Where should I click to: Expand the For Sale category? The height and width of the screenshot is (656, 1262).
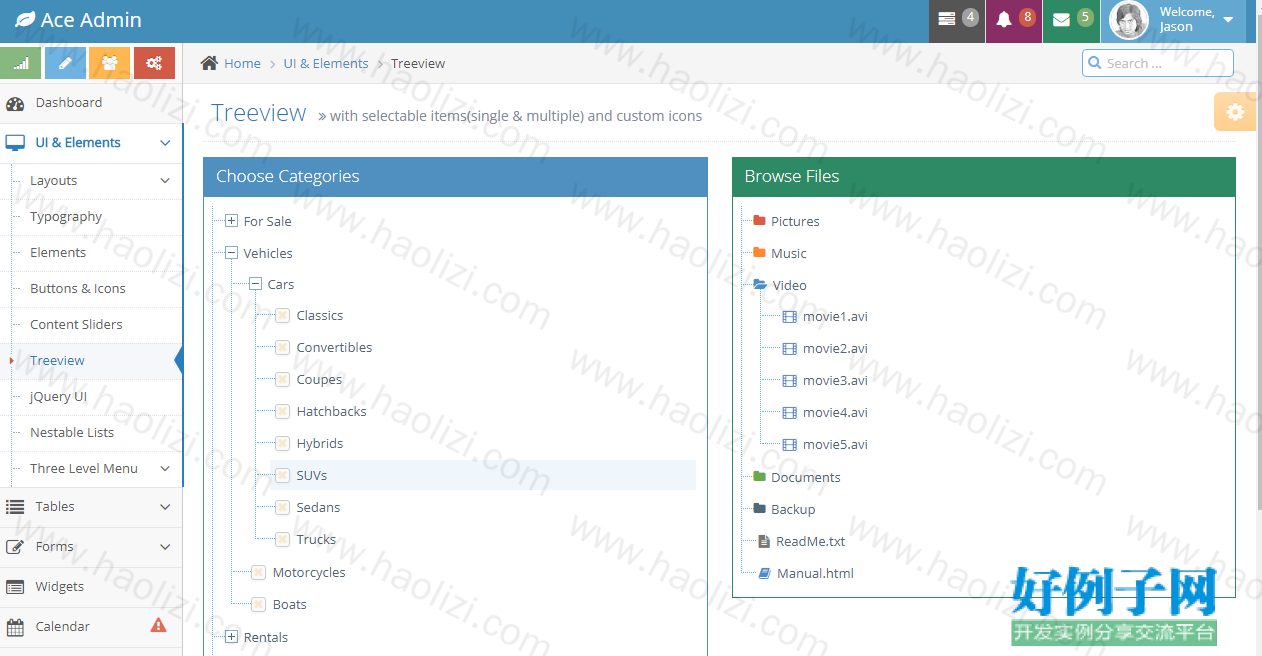click(231, 221)
